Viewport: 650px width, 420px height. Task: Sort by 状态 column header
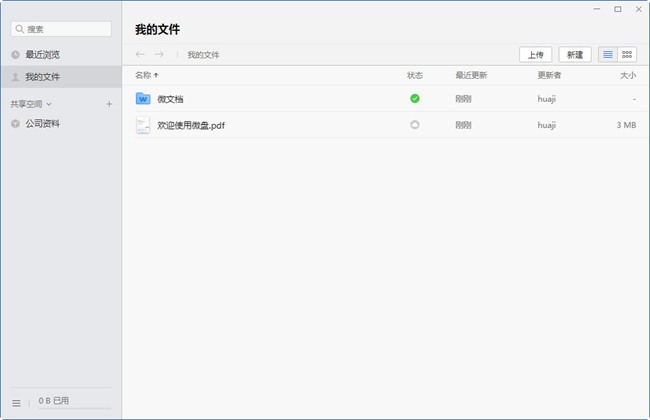click(415, 75)
